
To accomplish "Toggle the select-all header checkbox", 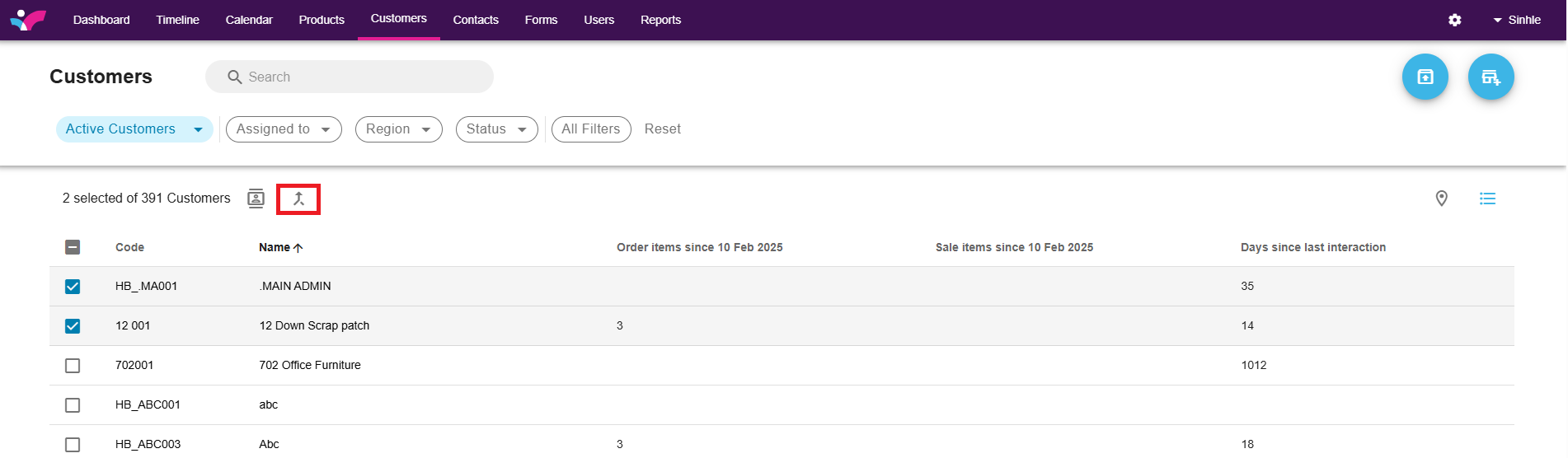I will [x=73, y=247].
